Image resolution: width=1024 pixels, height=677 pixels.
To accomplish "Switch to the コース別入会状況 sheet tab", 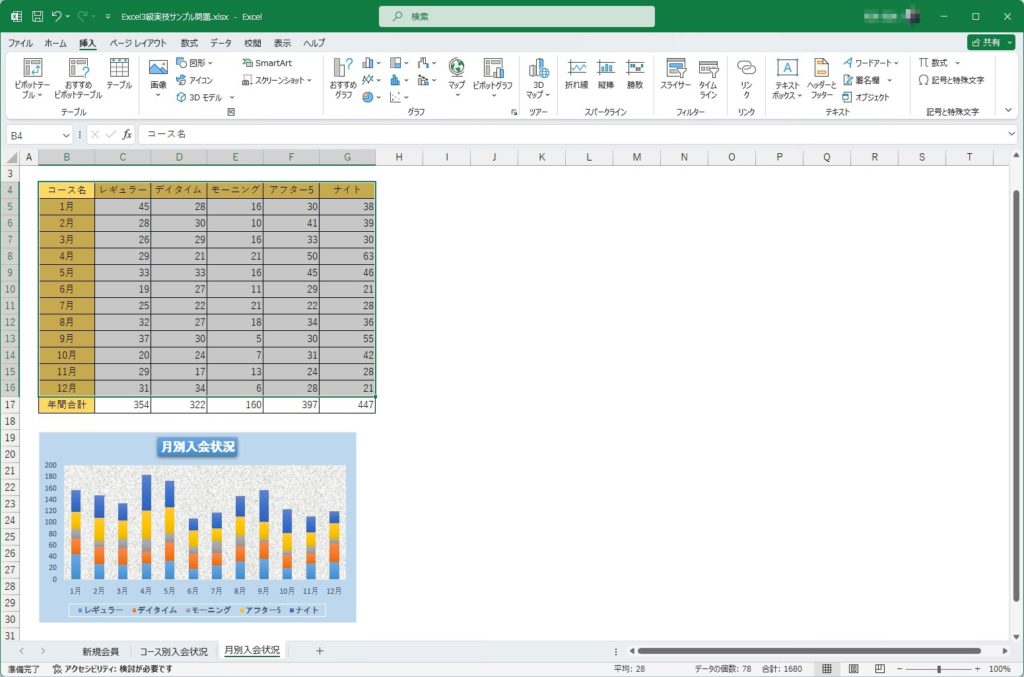I will (174, 651).
